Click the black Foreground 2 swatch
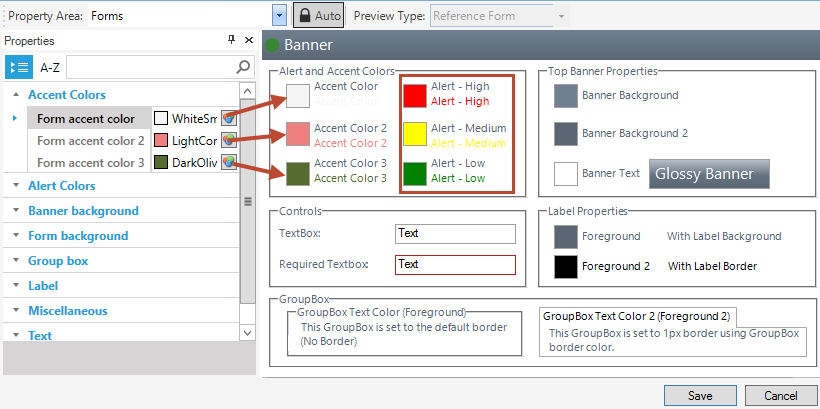Viewport: 820px width, 409px height. [x=566, y=267]
